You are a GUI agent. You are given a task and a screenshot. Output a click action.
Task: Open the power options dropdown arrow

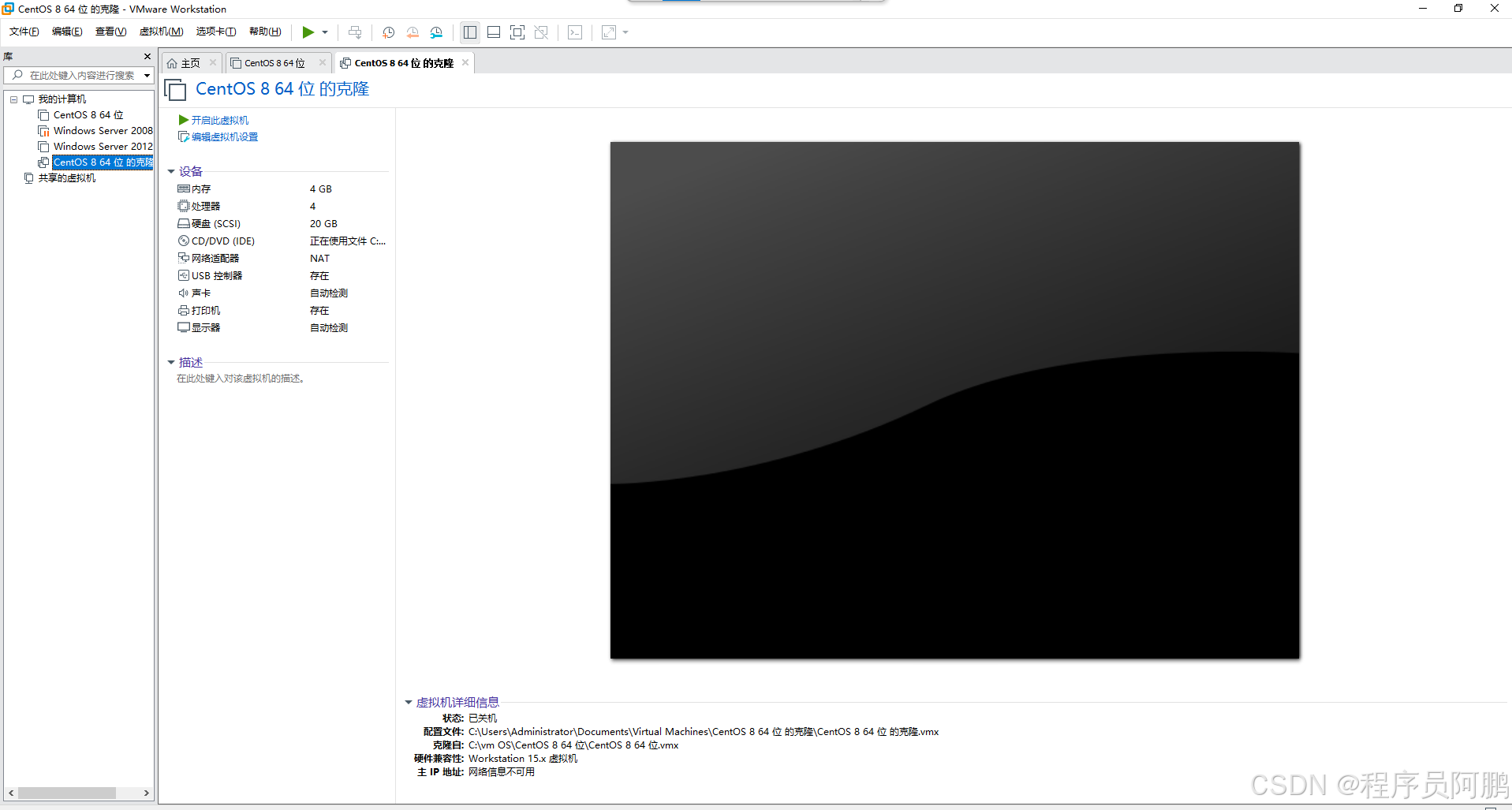[325, 32]
